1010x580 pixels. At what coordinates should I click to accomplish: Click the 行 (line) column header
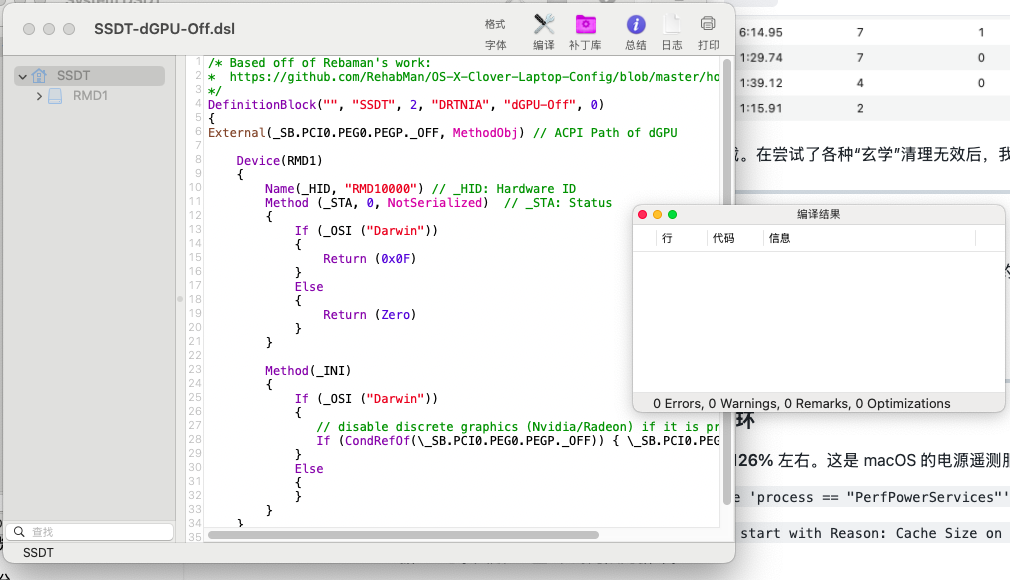pyautogui.click(x=667, y=238)
